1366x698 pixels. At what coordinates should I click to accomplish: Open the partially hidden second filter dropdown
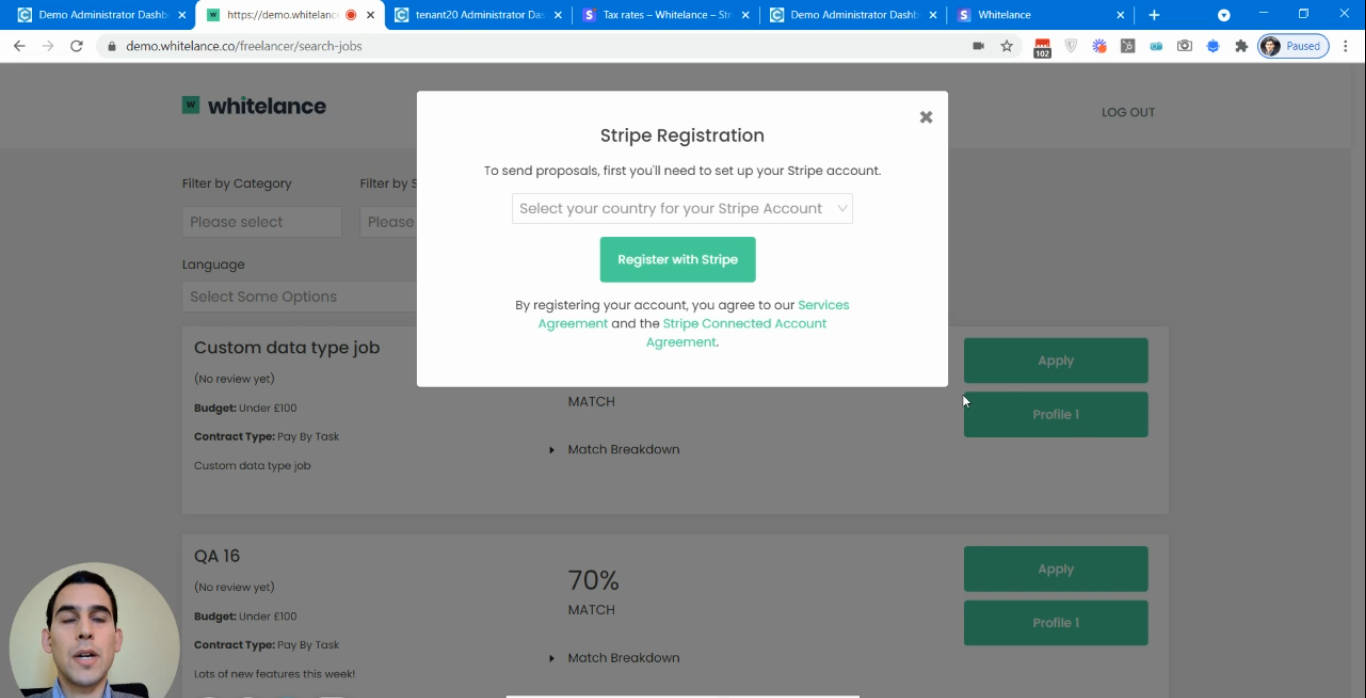pos(388,222)
